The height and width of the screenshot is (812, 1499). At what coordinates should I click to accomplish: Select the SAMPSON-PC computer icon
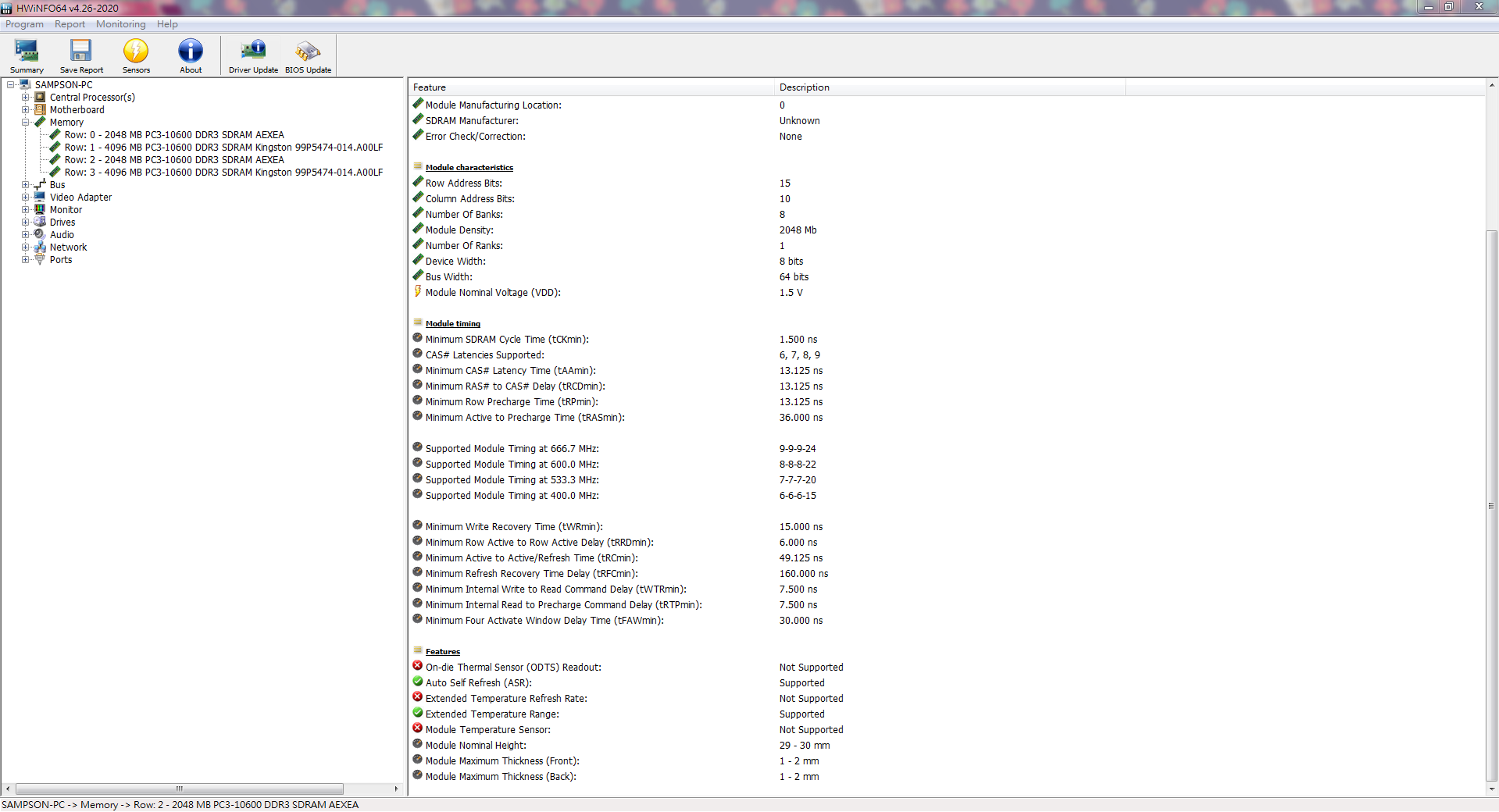pos(25,84)
